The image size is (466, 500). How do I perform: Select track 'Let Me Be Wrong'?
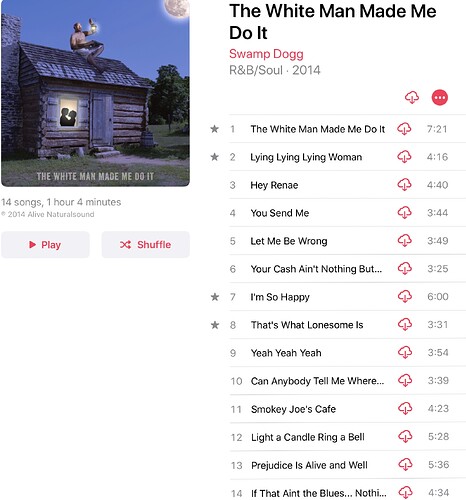click(x=348, y=241)
